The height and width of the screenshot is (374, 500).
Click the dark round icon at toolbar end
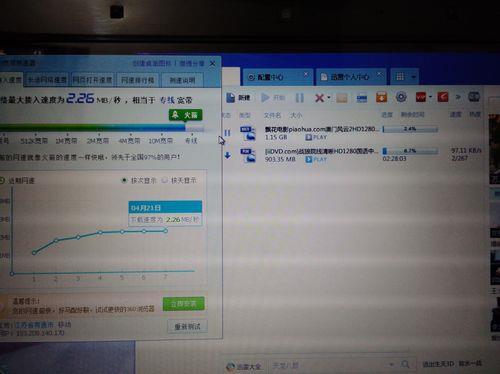(474, 97)
